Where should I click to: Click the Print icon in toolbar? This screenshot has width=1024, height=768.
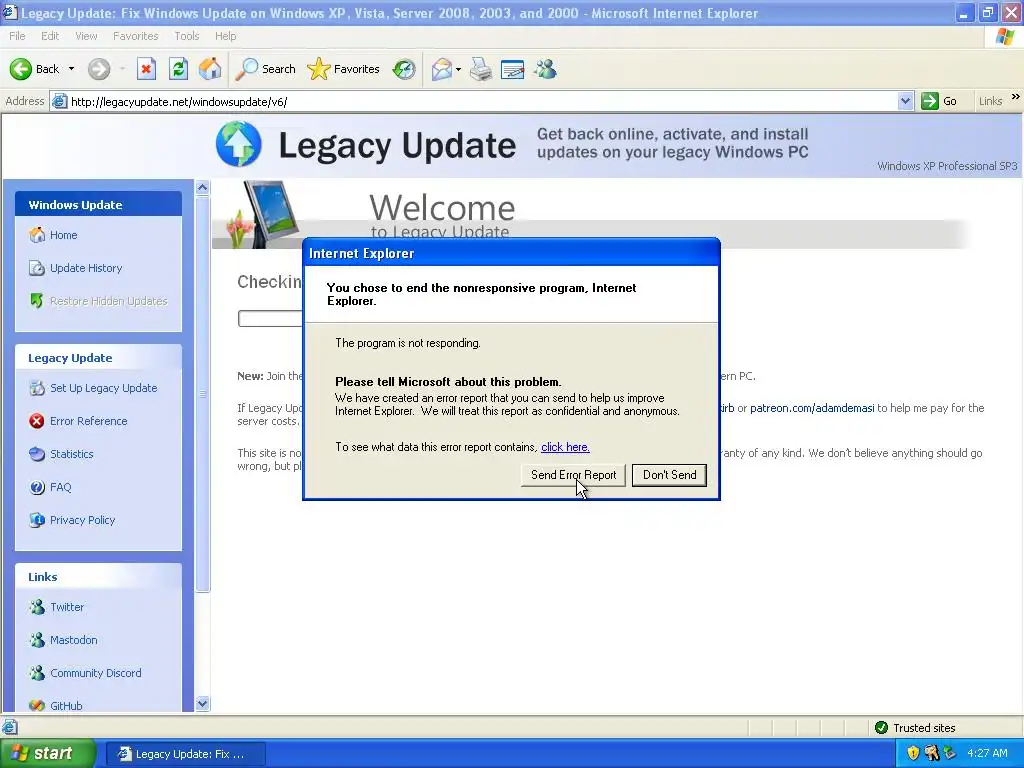pyautogui.click(x=481, y=69)
